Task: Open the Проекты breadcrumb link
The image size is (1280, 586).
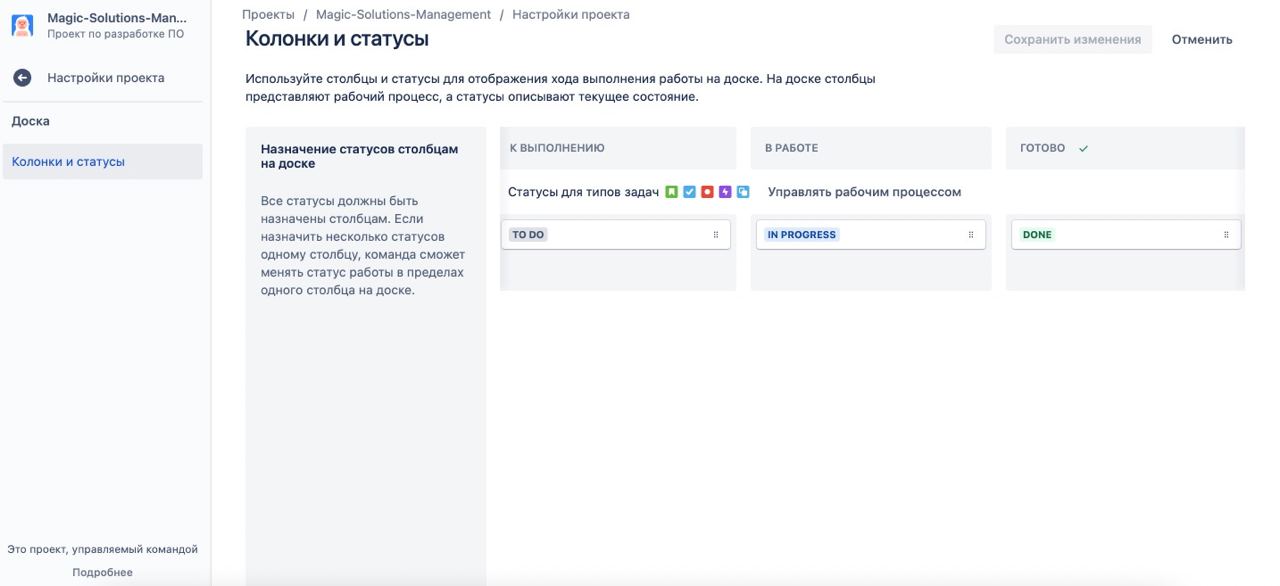Action: coord(268,14)
